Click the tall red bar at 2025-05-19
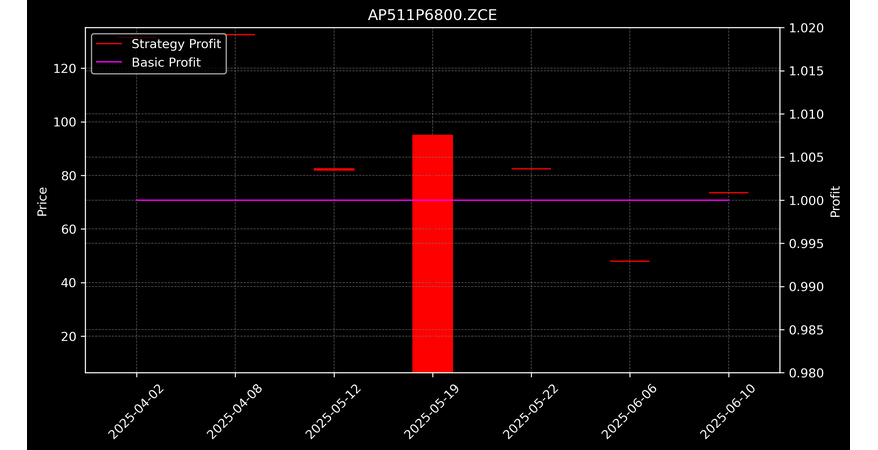This screenshot has width=878, height=450. click(432, 254)
